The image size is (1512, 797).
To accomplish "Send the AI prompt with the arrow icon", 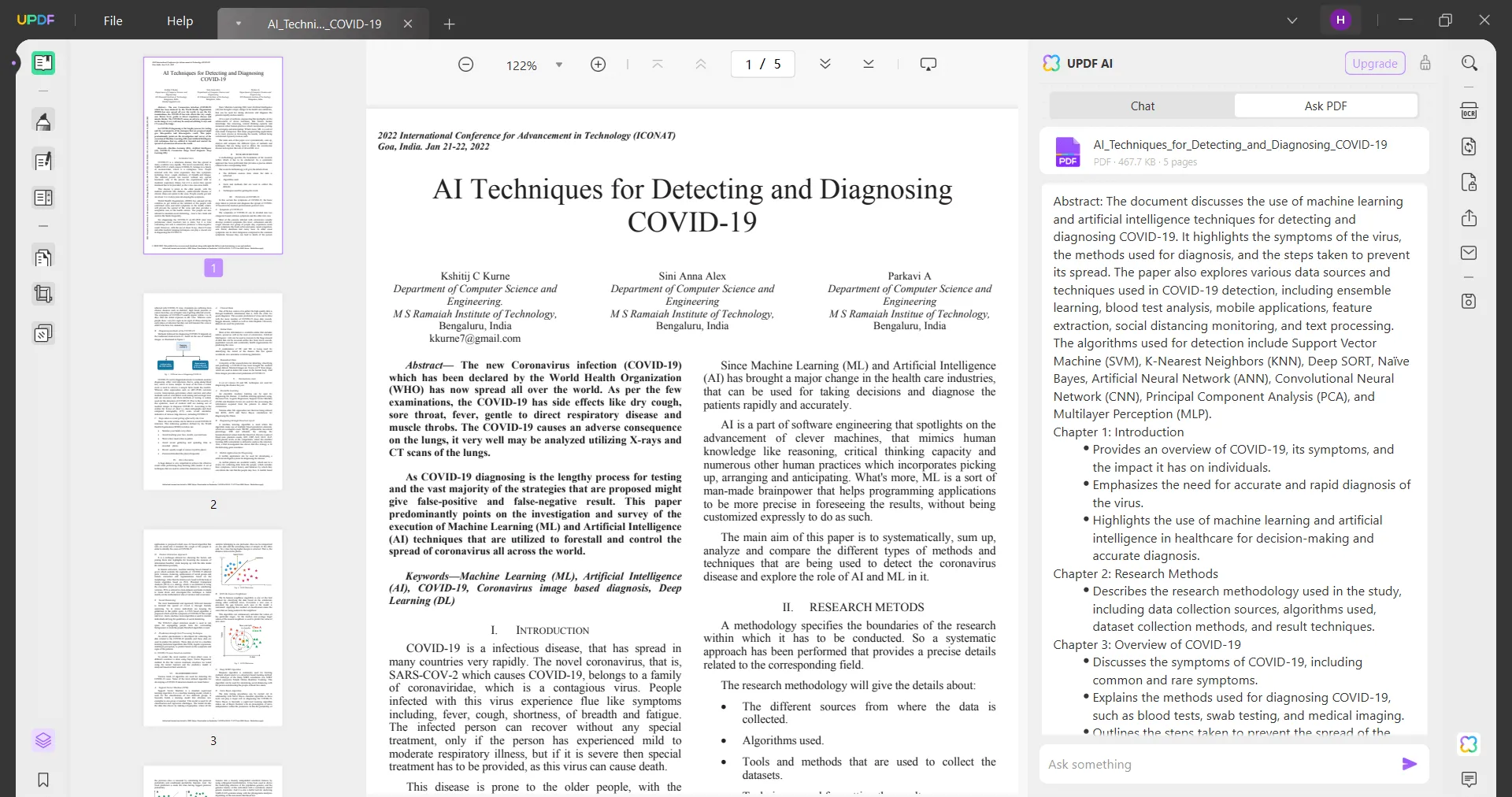I will tap(1410, 764).
